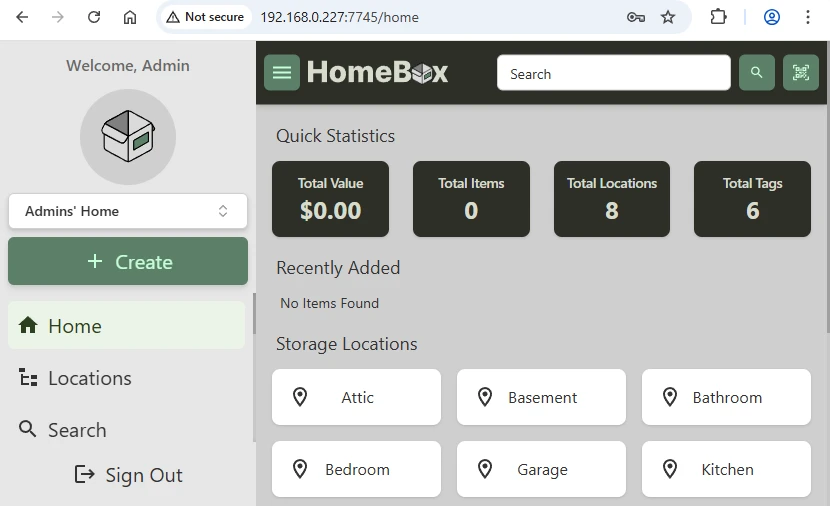Click the pin icon on Garage card
830x506 pixels.
coord(484,469)
